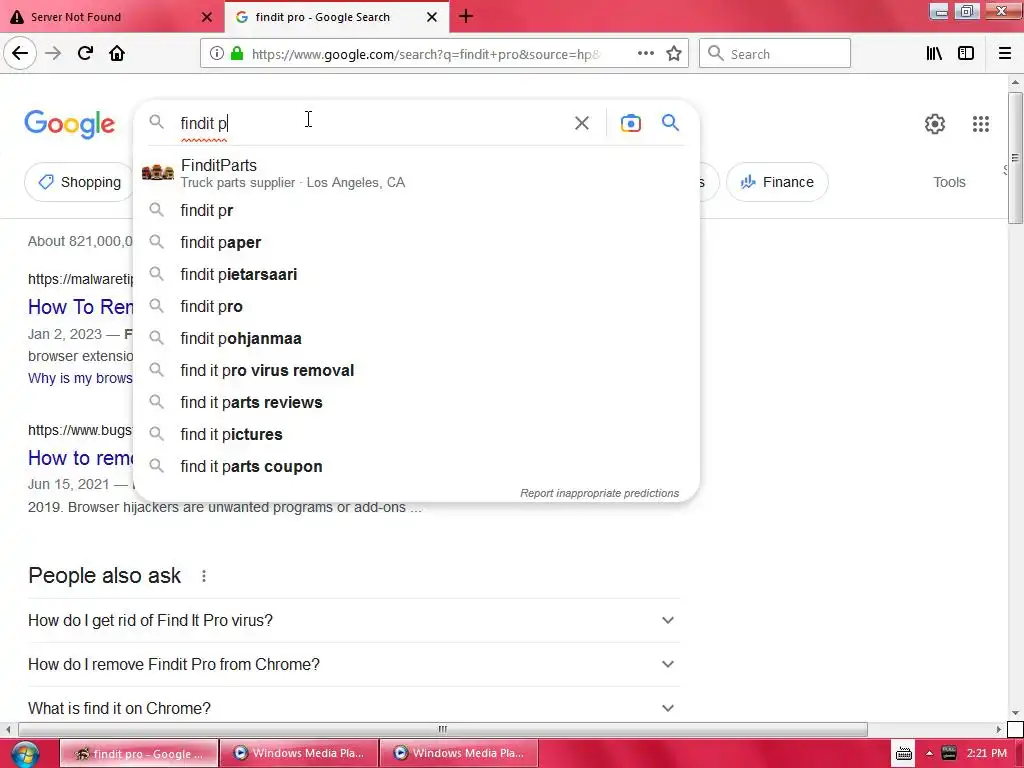
Task: Open More options beside People also ask
Action: pyautogui.click(x=204, y=576)
